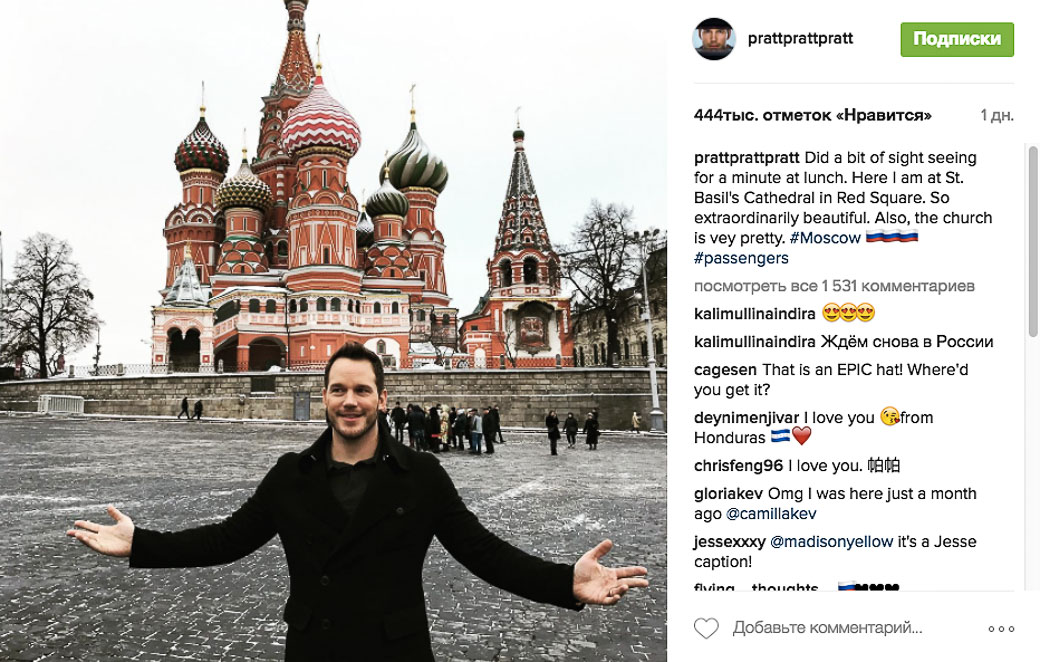This screenshot has height=662, width=1040.
Task: Click the Добавьте комментарий input field
Action: 827,628
